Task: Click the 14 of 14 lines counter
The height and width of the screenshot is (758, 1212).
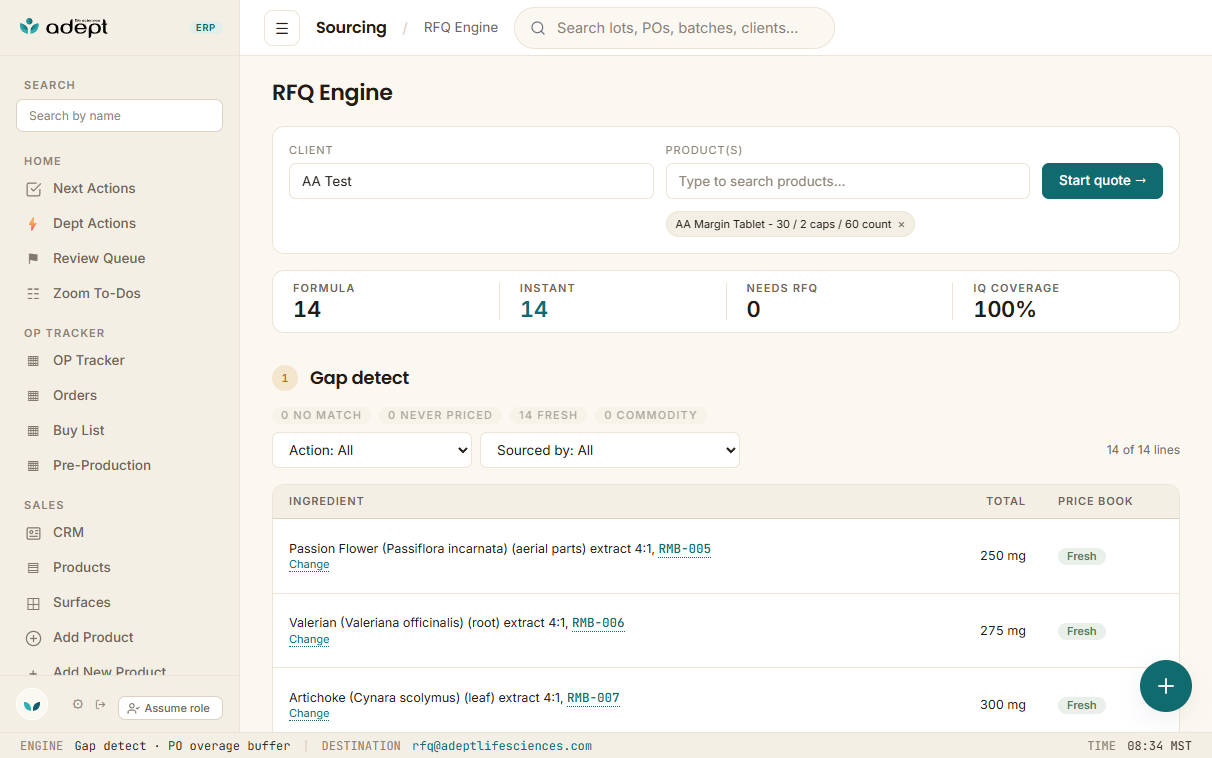Action: (1143, 450)
